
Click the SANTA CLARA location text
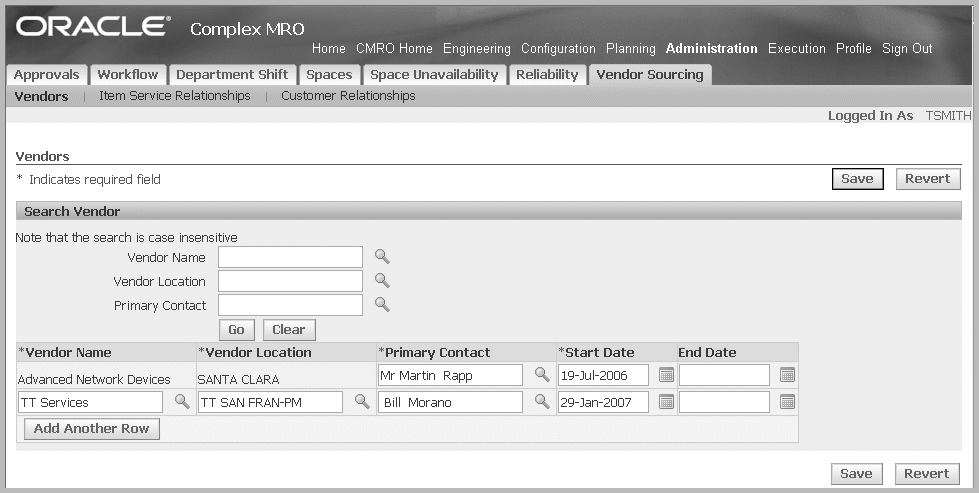pyautogui.click(x=239, y=379)
